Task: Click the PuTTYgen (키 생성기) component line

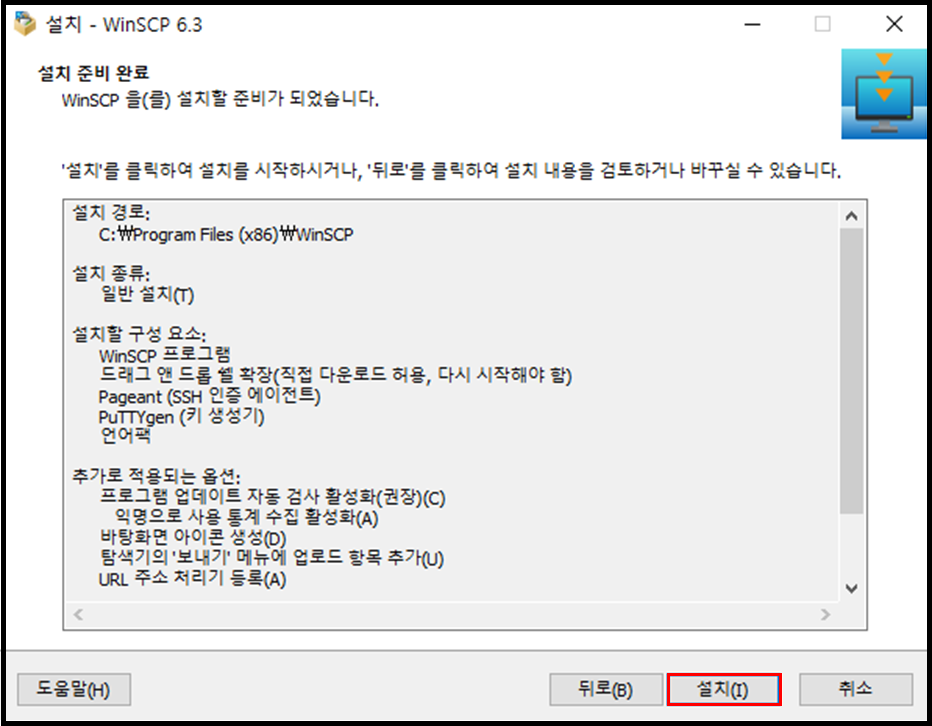Action: [x=181, y=416]
